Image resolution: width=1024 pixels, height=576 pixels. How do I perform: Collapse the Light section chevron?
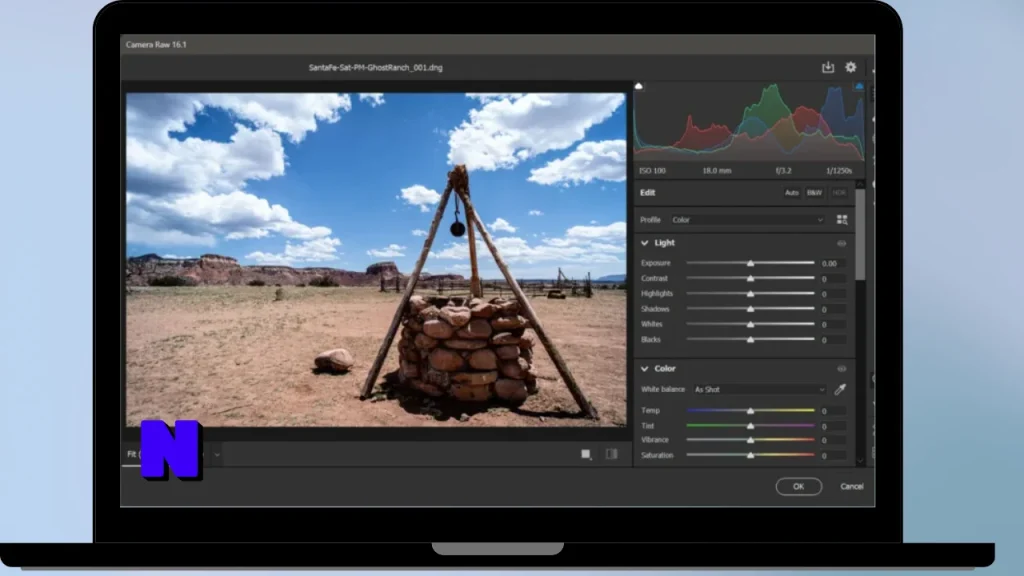(x=645, y=243)
